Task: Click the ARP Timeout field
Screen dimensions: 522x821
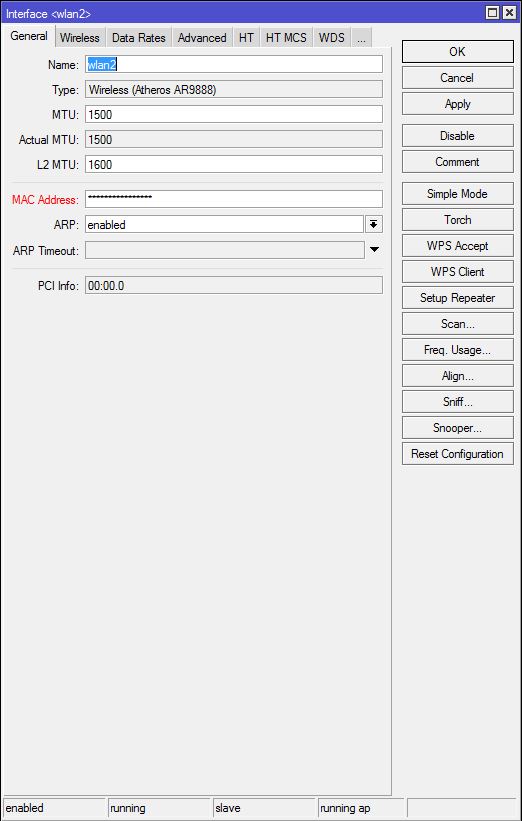Action: [x=224, y=250]
